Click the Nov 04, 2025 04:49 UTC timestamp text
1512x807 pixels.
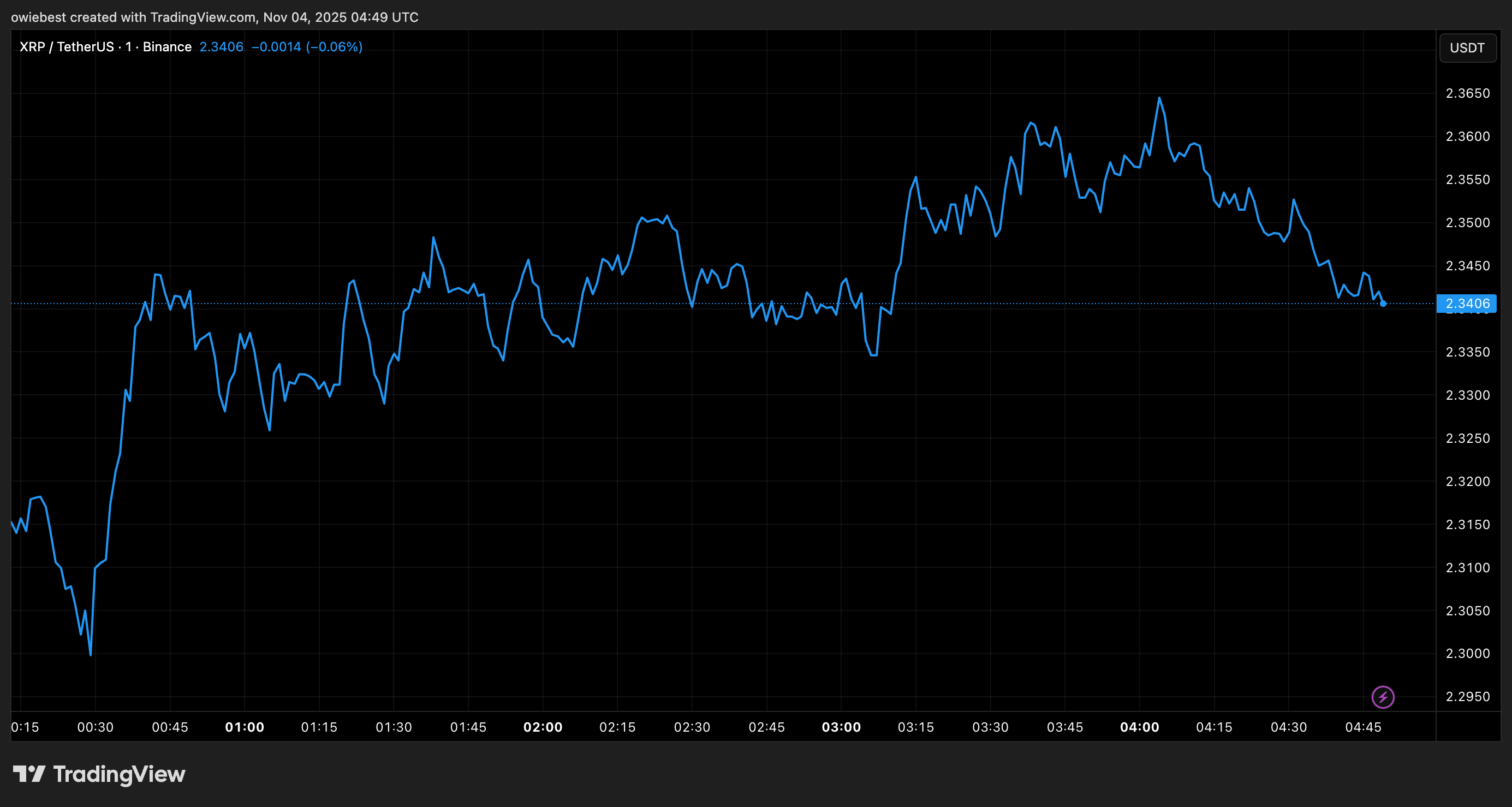[x=341, y=17]
